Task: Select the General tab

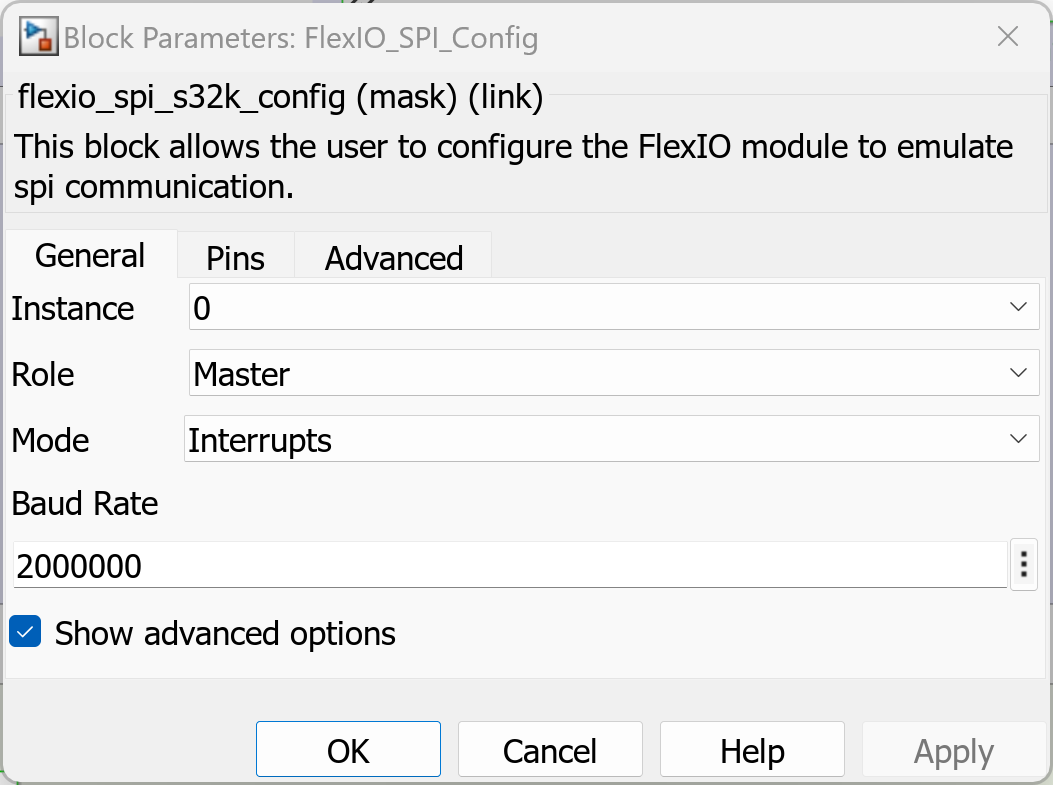Action: coord(90,256)
